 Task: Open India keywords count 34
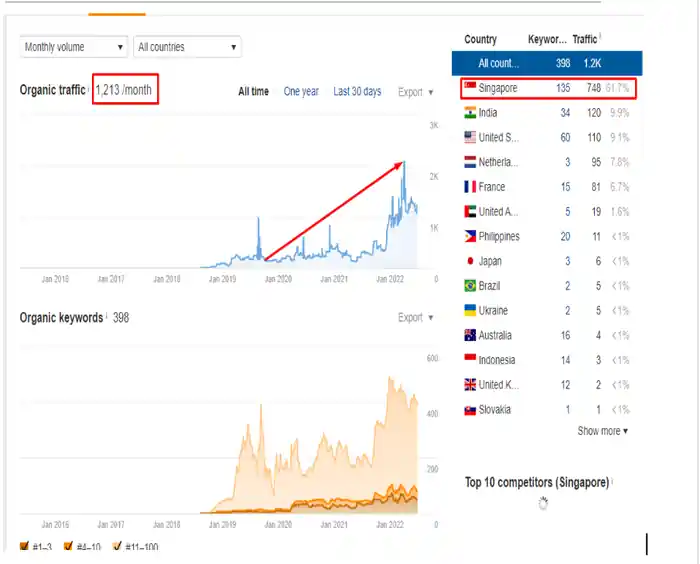pos(565,113)
